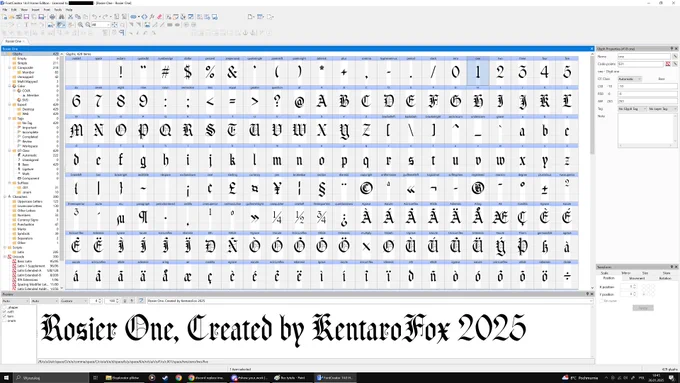Open the File Explorer taskbar button

(123, 378)
